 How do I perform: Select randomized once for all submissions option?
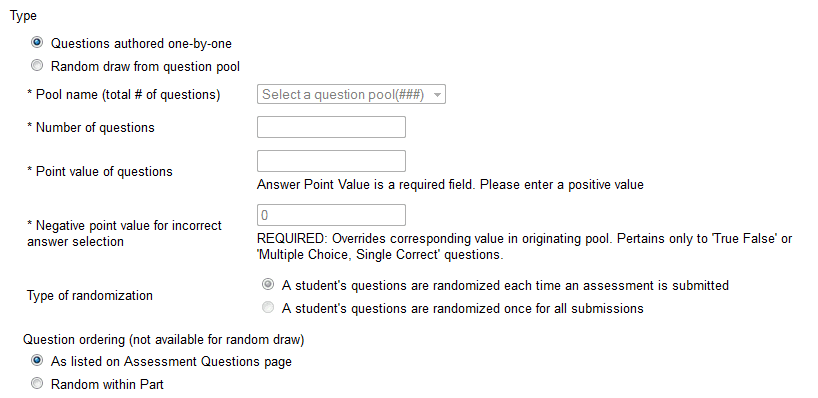268,308
